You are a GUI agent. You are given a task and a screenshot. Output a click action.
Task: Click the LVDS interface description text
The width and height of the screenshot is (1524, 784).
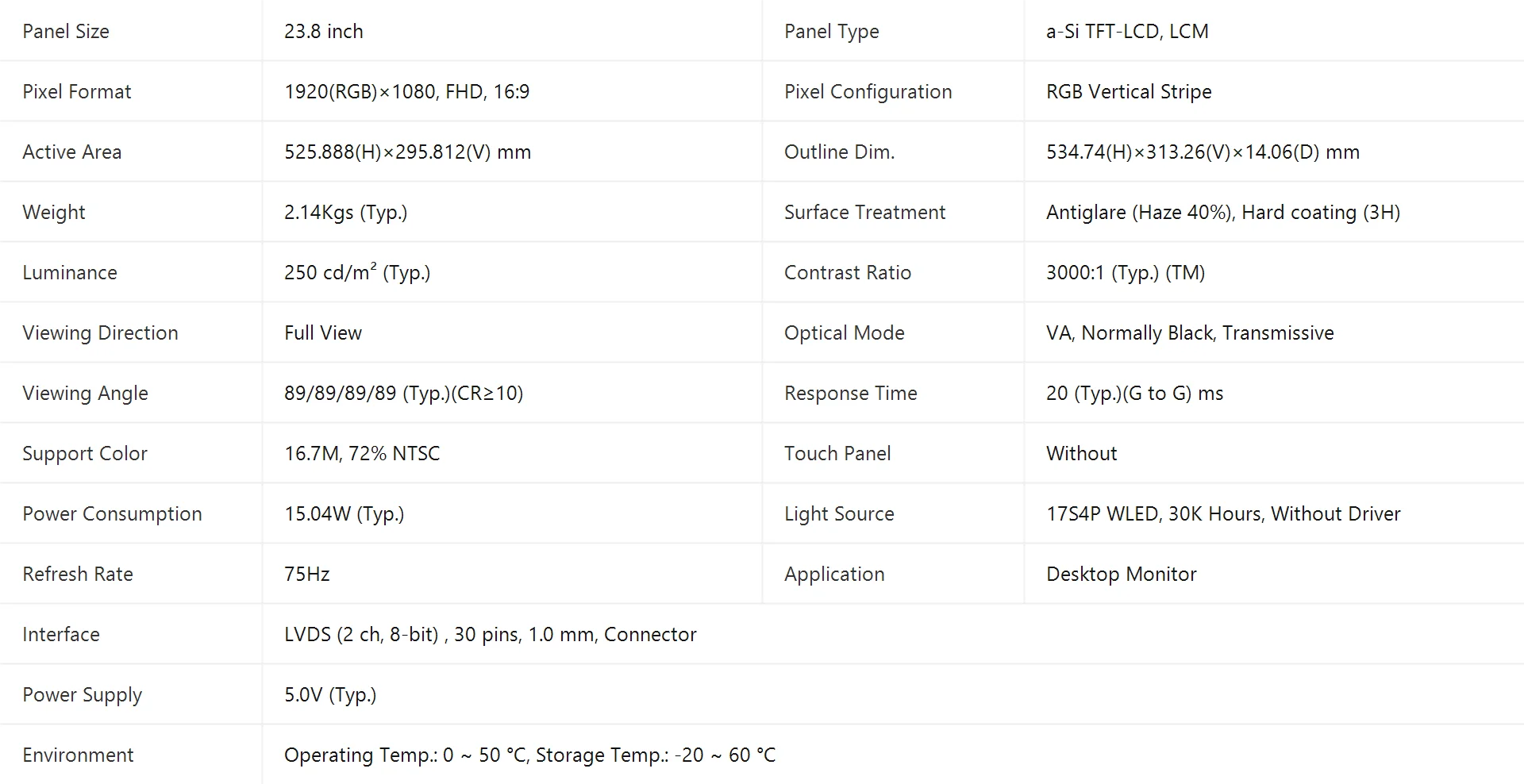click(x=491, y=635)
